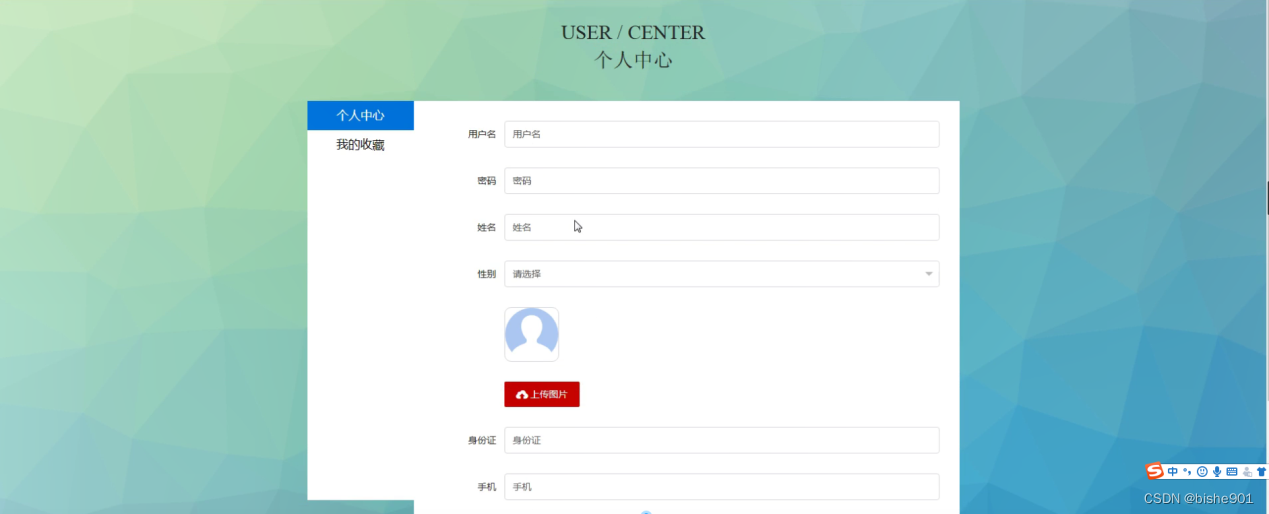Click the cloud upload icon on 上传图片
This screenshot has height=514, width=1269.
point(521,395)
